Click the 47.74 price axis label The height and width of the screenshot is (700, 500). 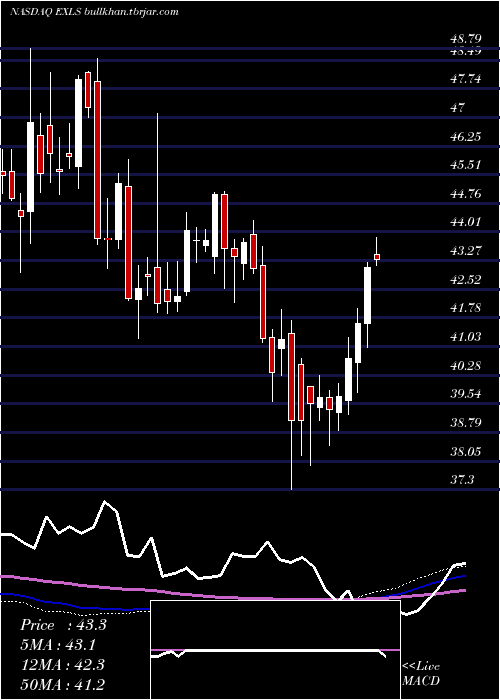(466, 79)
